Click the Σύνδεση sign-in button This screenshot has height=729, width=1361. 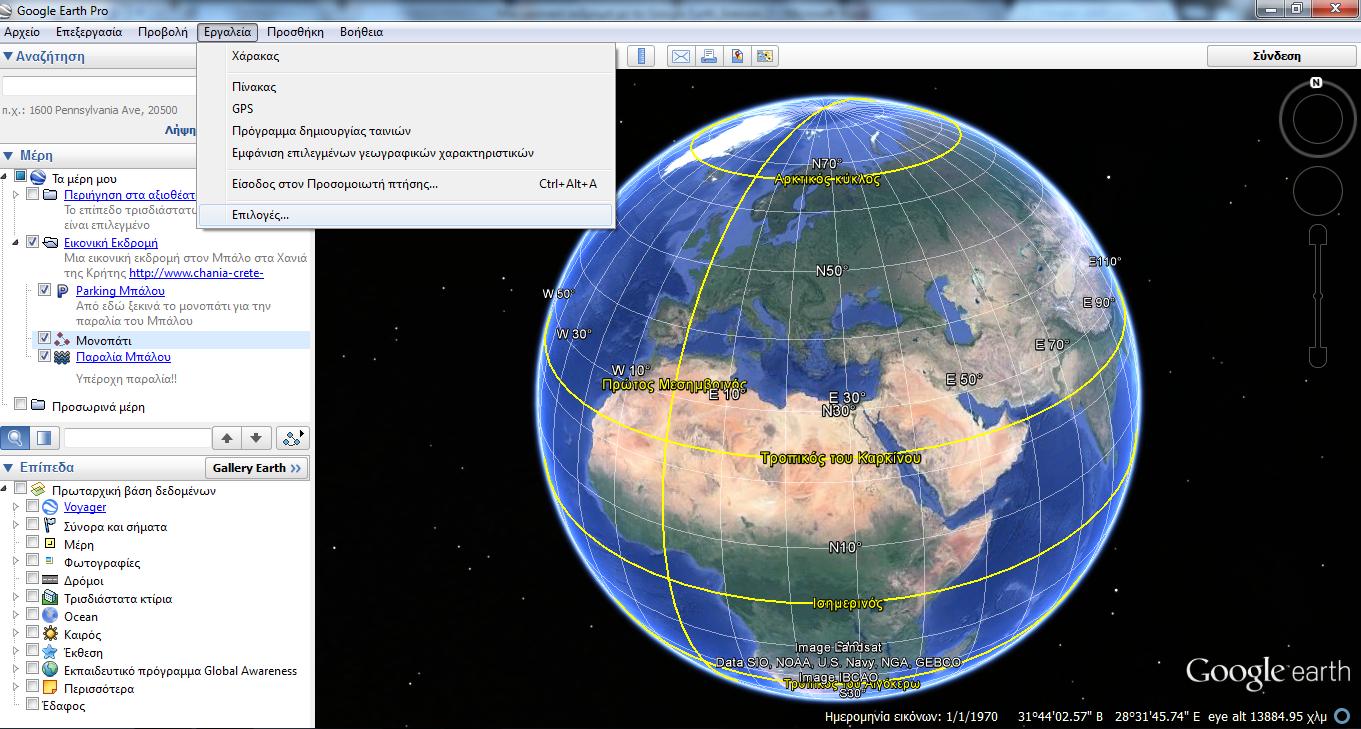(x=1277, y=56)
